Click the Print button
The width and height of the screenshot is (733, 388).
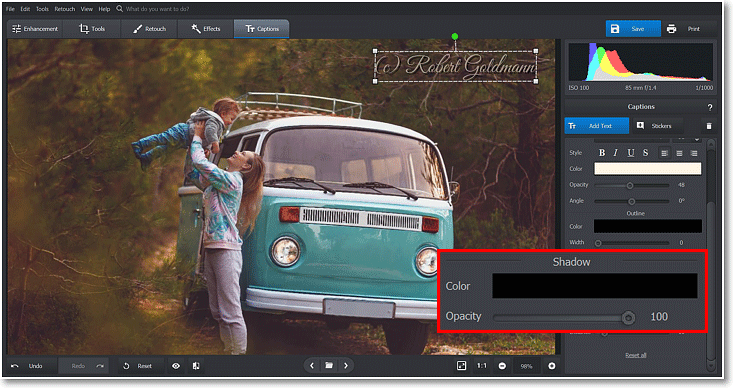(690, 29)
